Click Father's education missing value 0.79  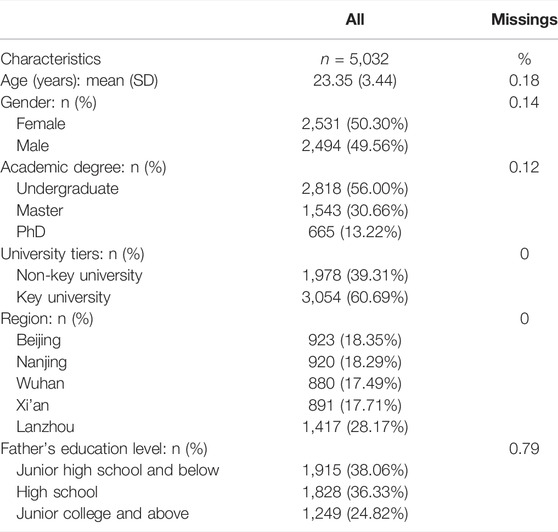(x=524, y=449)
